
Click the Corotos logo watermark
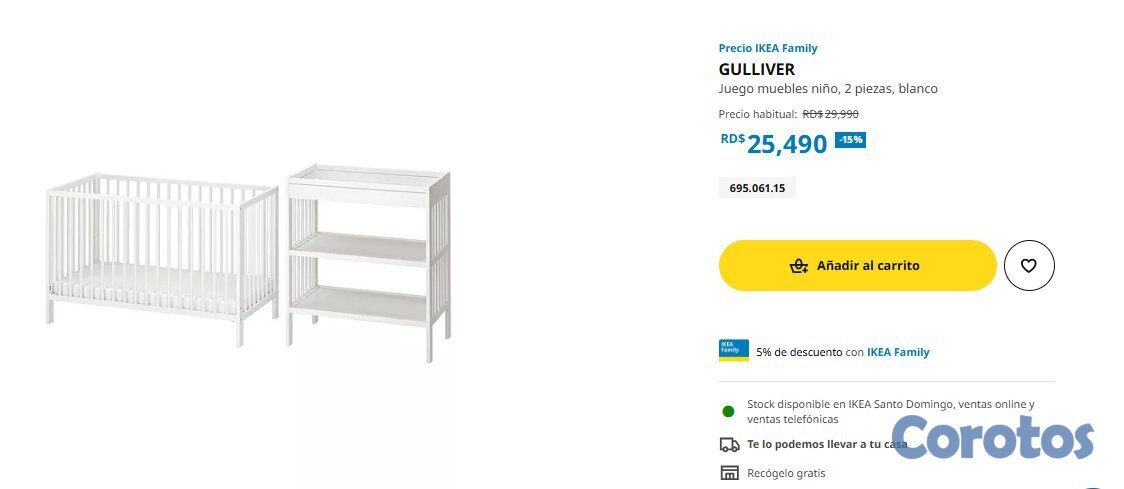[x=992, y=440]
